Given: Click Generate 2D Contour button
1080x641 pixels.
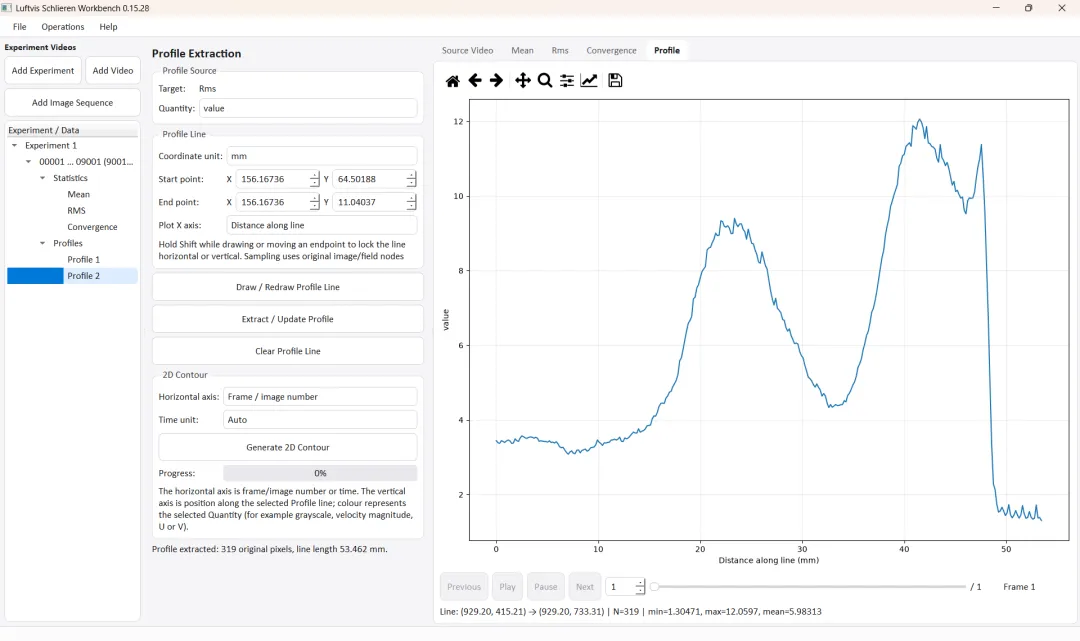Looking at the screenshot, I should pyautogui.click(x=288, y=448).
